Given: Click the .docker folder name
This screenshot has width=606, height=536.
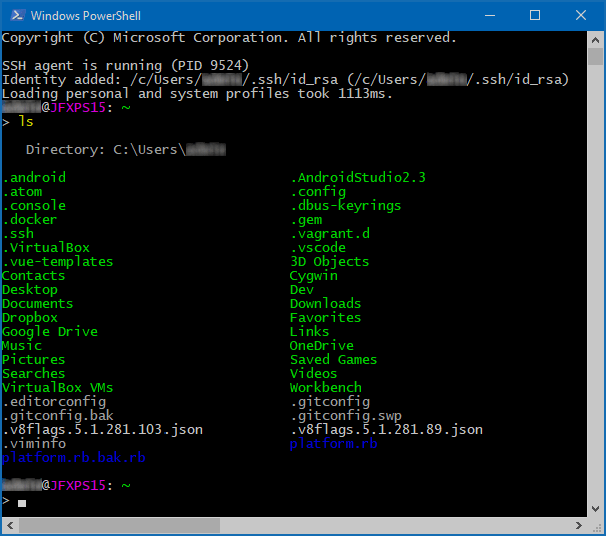Looking at the screenshot, I should tap(30, 220).
